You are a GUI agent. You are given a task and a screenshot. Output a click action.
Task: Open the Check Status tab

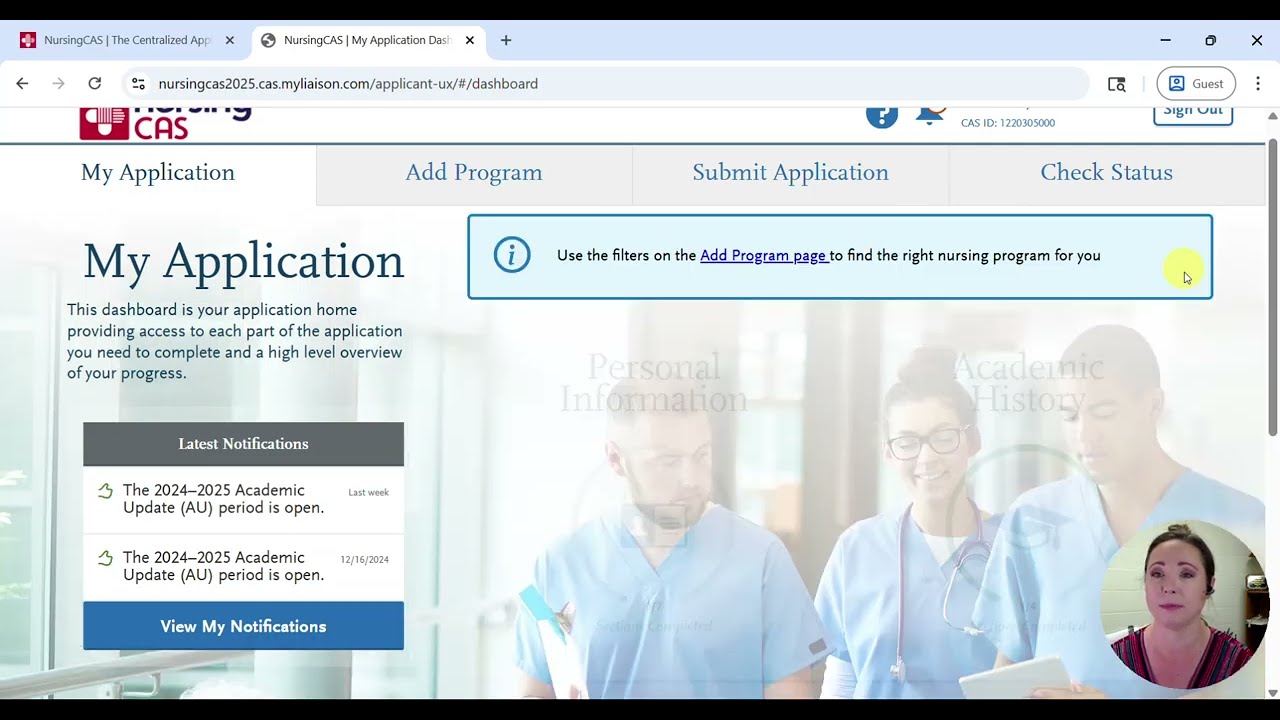pyautogui.click(x=1106, y=172)
